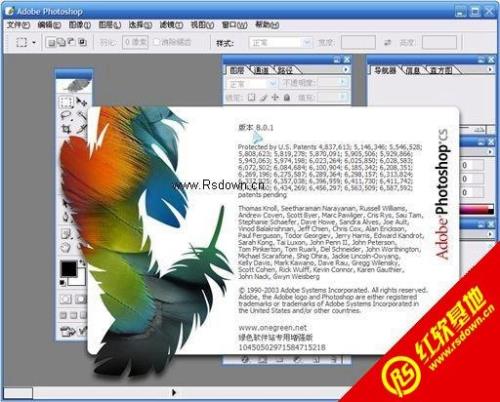
Task: Expand the tool preset picker arrow
Action: point(34,43)
